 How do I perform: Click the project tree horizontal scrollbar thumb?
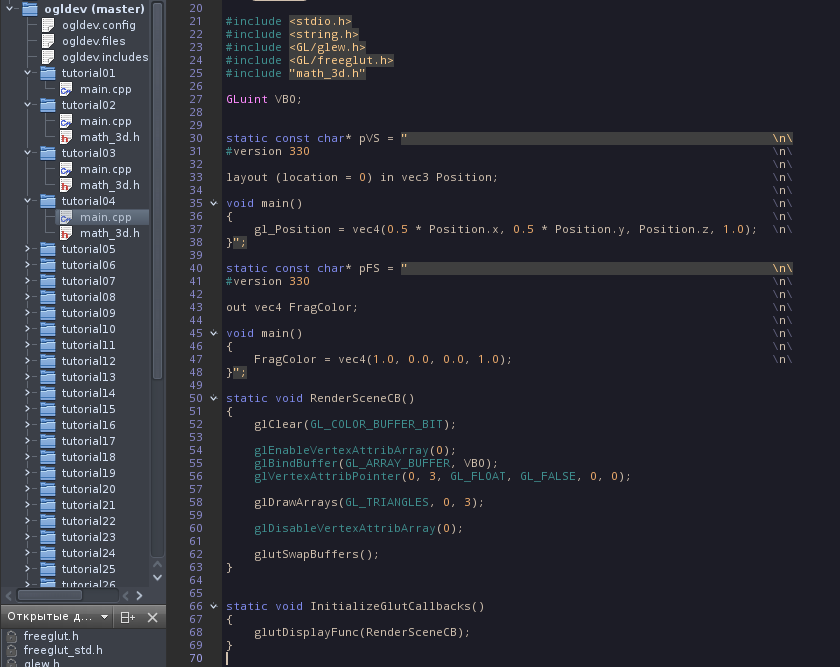[x=50, y=595]
